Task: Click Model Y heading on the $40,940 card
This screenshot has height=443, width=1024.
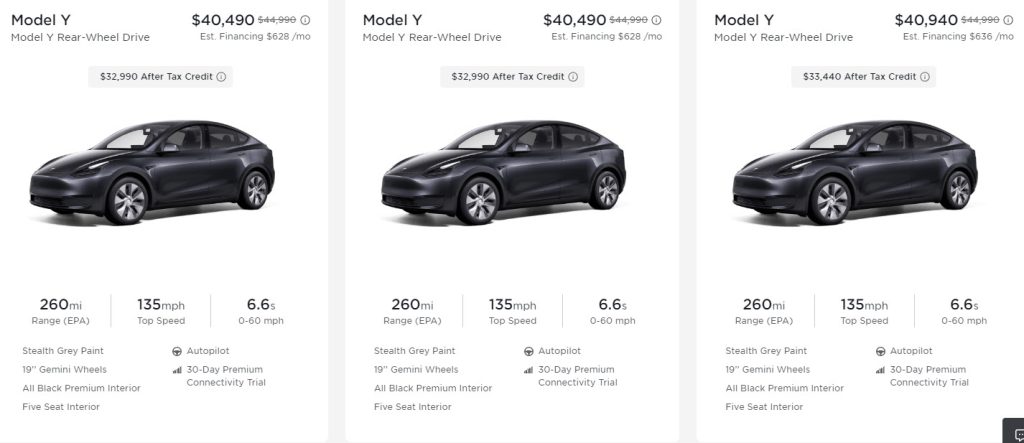Action: coord(742,20)
